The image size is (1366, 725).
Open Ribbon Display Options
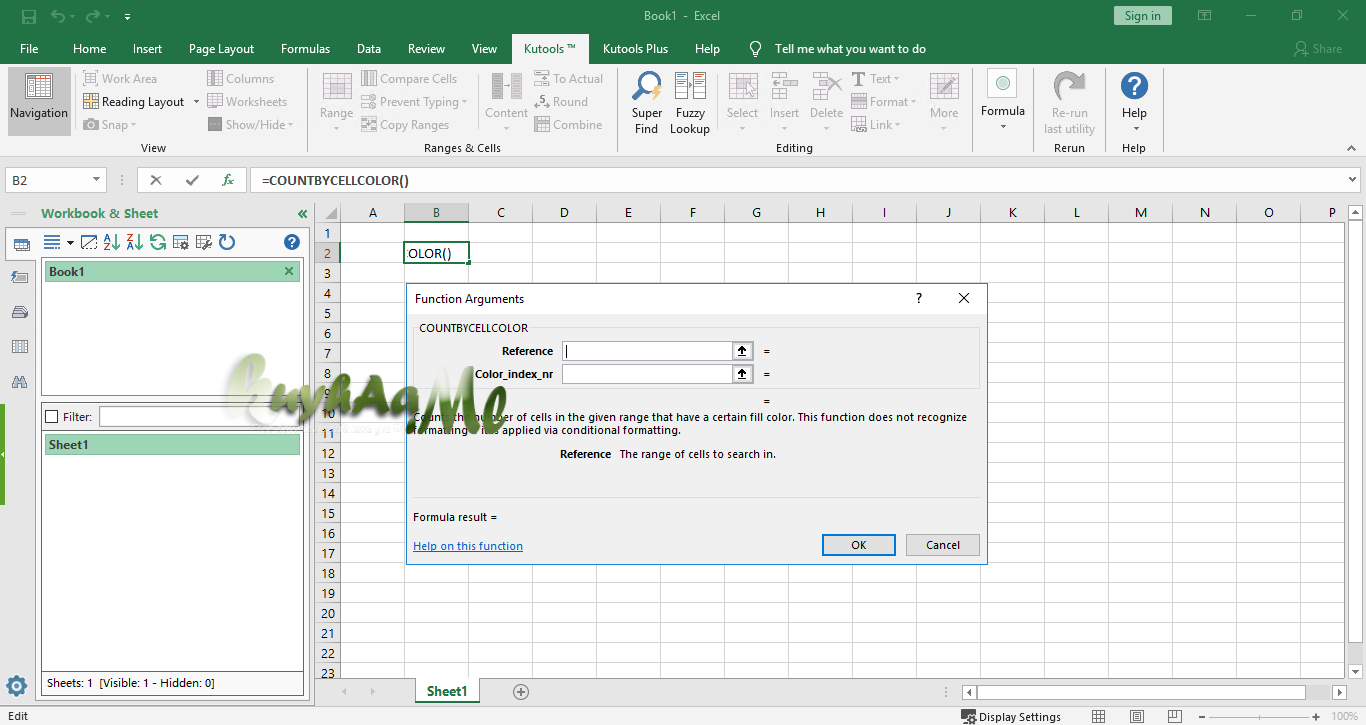(1205, 16)
